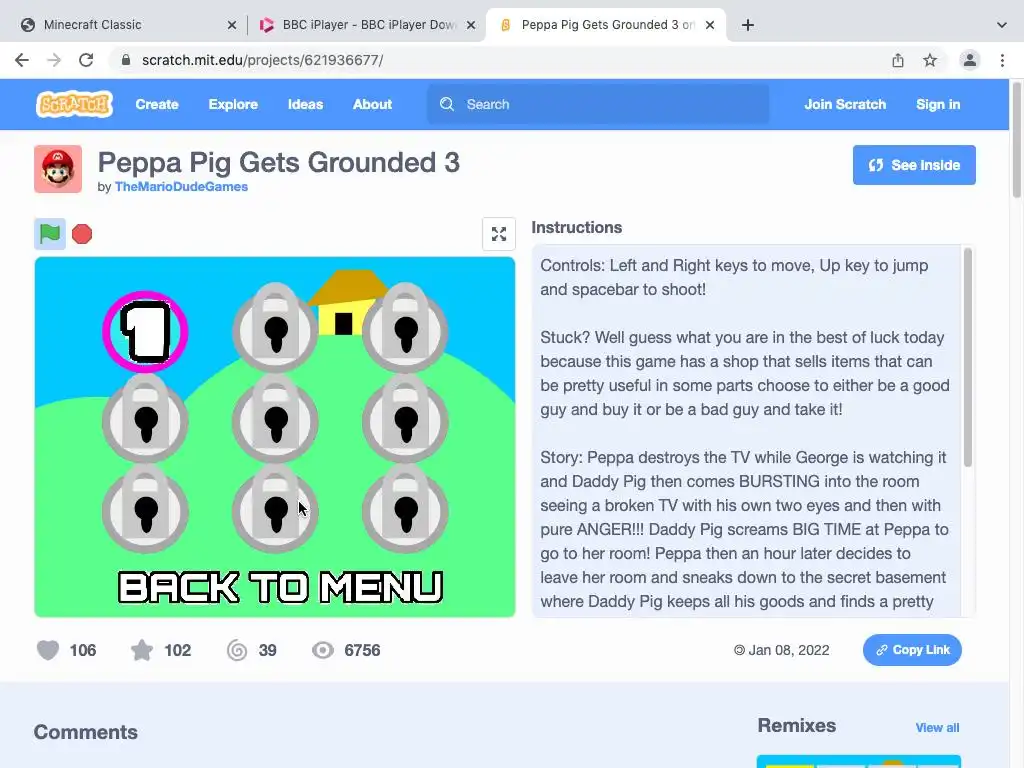The image size is (1024, 768).
Task: Click the See inside button
Action: pos(914,165)
